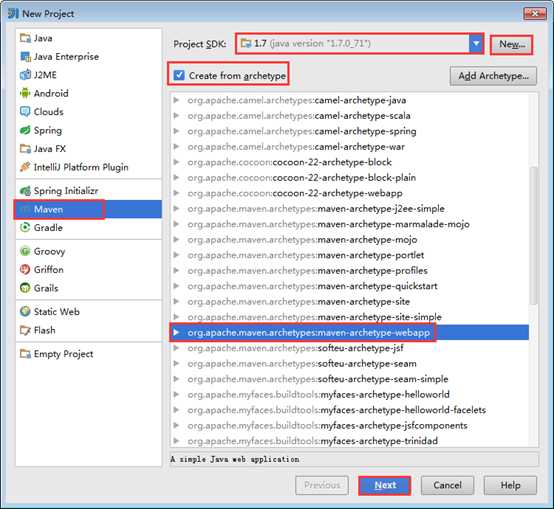Select cocoon-22-archetype-webapp row
This screenshot has height=509, width=554.
350,193
